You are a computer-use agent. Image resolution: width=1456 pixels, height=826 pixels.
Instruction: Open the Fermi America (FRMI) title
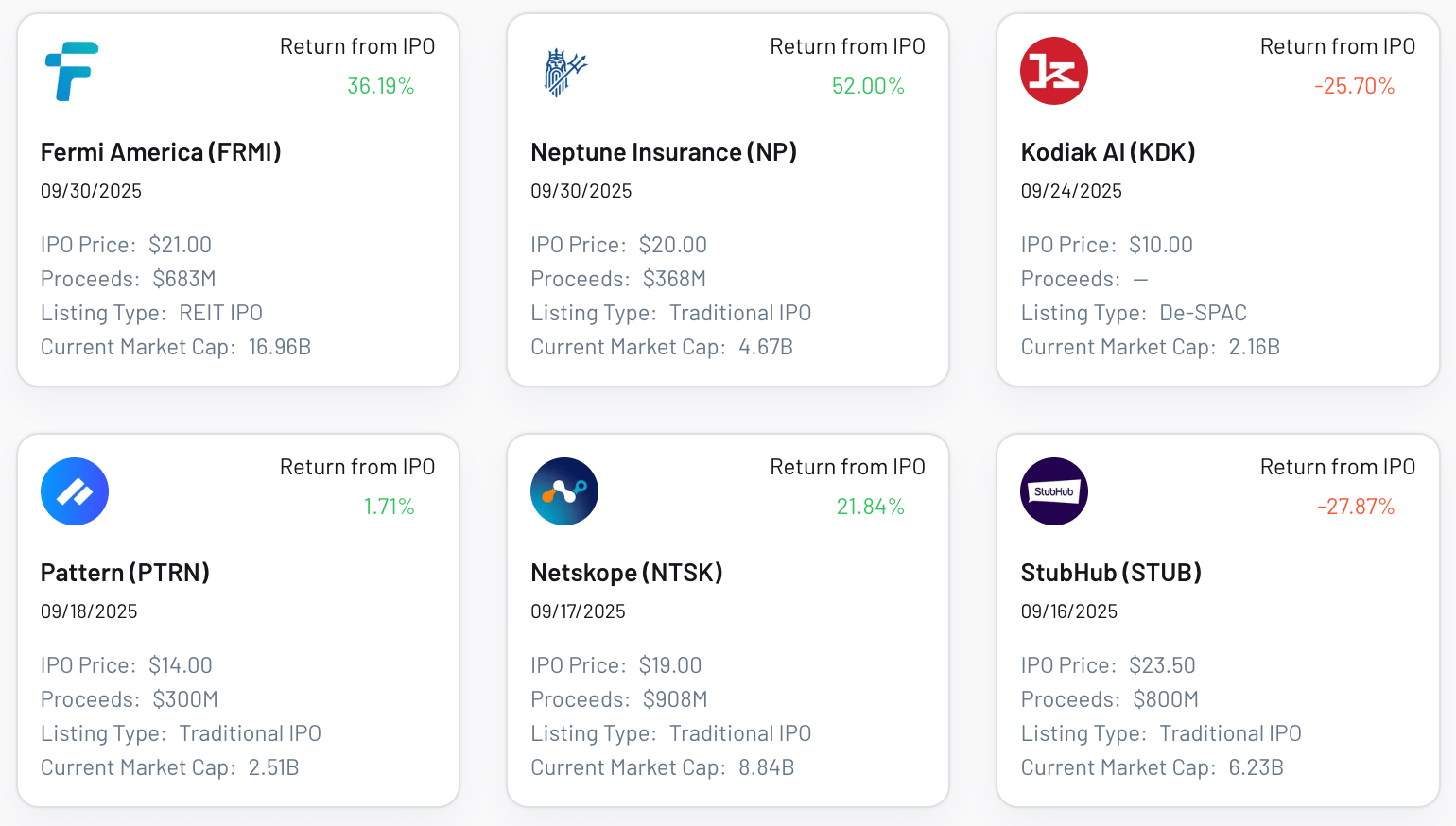[161, 152]
